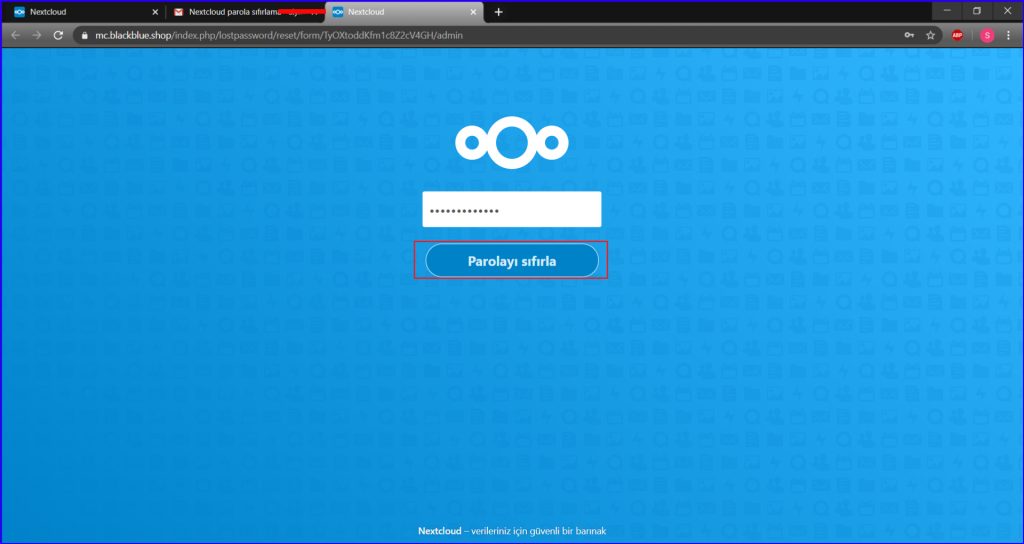Open Chrome three-dot menu
The image size is (1024, 544).
point(1008,35)
